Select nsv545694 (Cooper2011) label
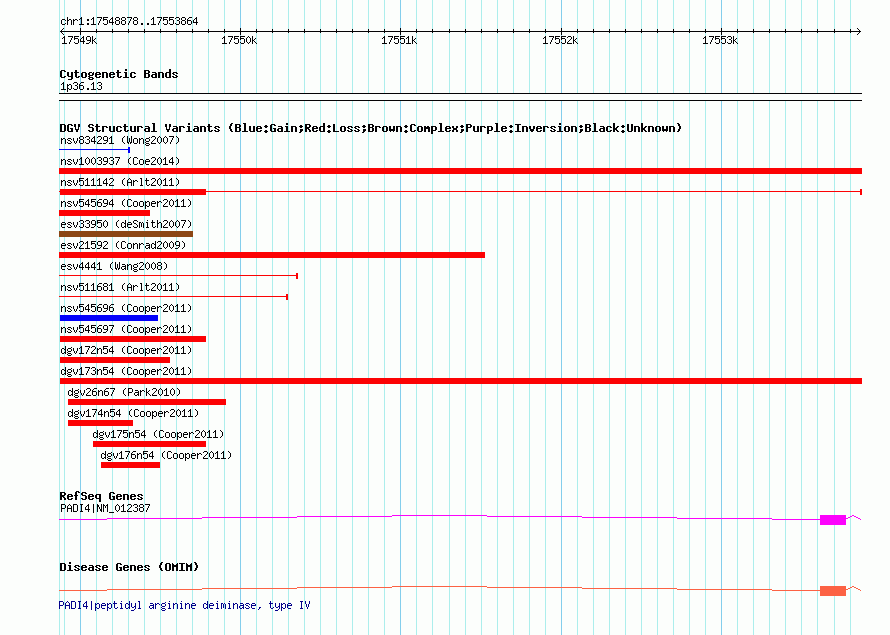890x635 pixels. (x=126, y=203)
